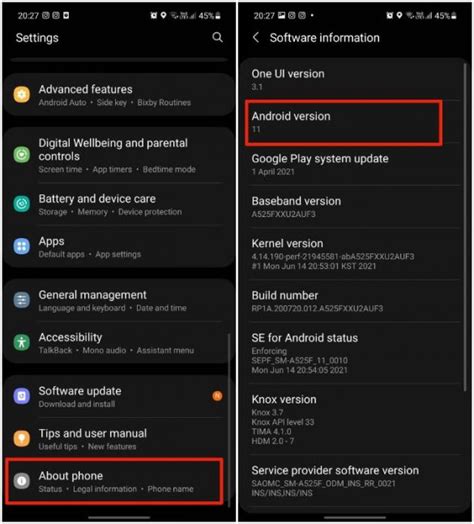
Task: Tap the Accessibility person icon
Action: [22, 343]
